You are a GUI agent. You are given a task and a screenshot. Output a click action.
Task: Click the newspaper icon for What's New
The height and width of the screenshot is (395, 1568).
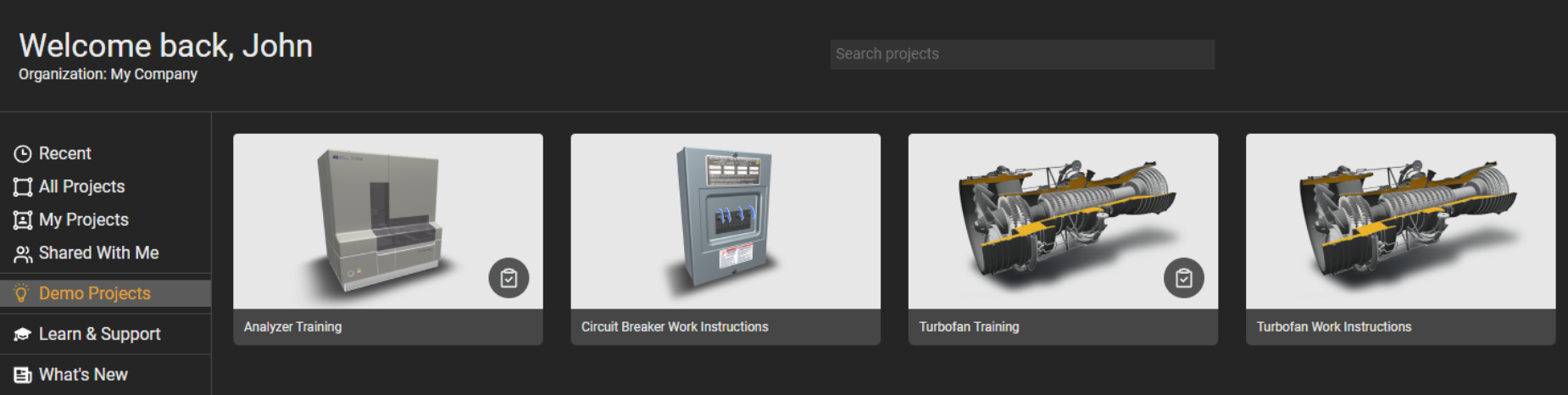23,375
